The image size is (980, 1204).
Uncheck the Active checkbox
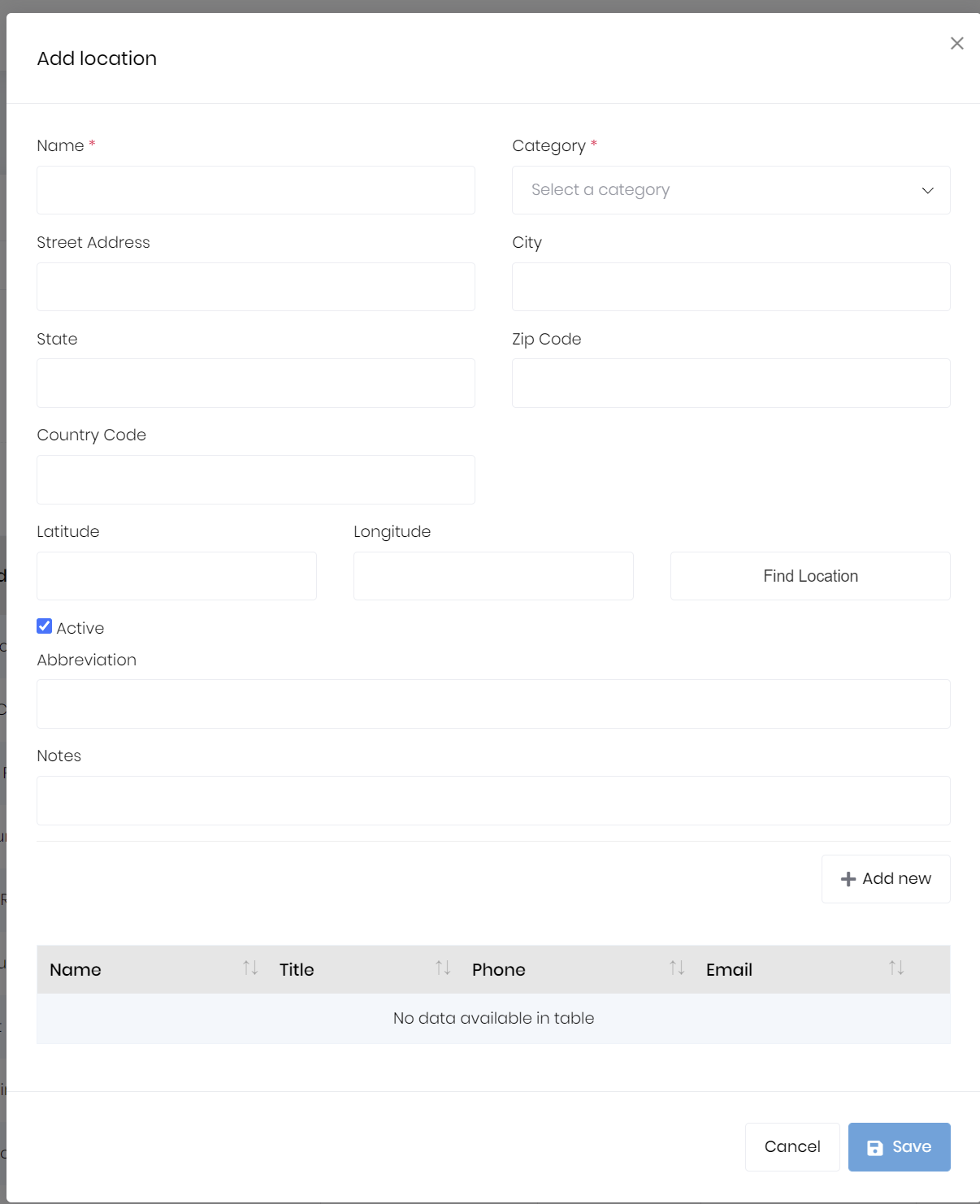pos(45,626)
